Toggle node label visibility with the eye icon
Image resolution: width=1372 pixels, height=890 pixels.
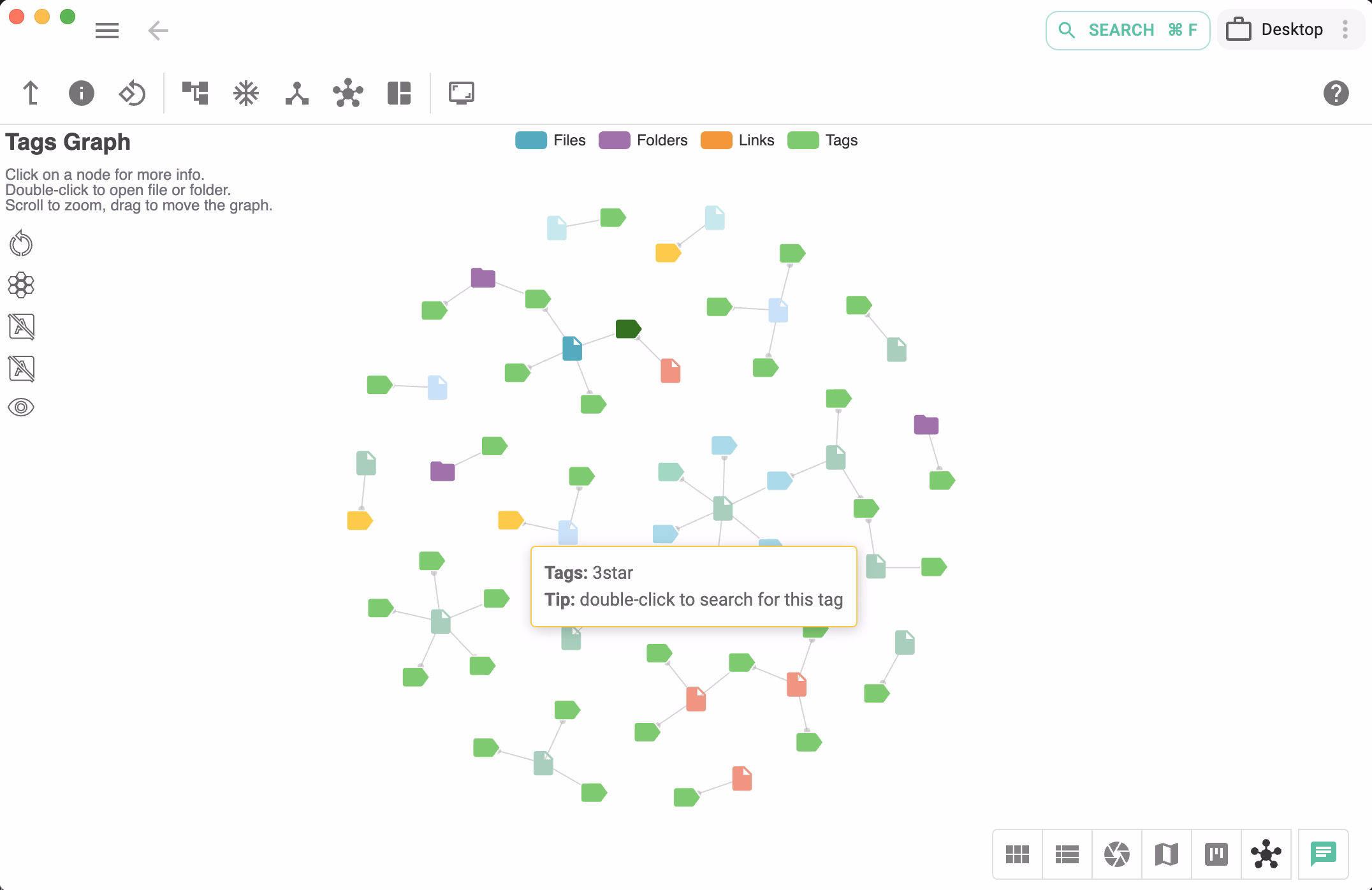click(x=21, y=406)
